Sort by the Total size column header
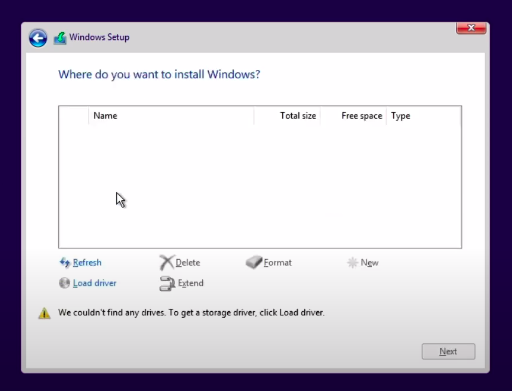 (x=287, y=116)
